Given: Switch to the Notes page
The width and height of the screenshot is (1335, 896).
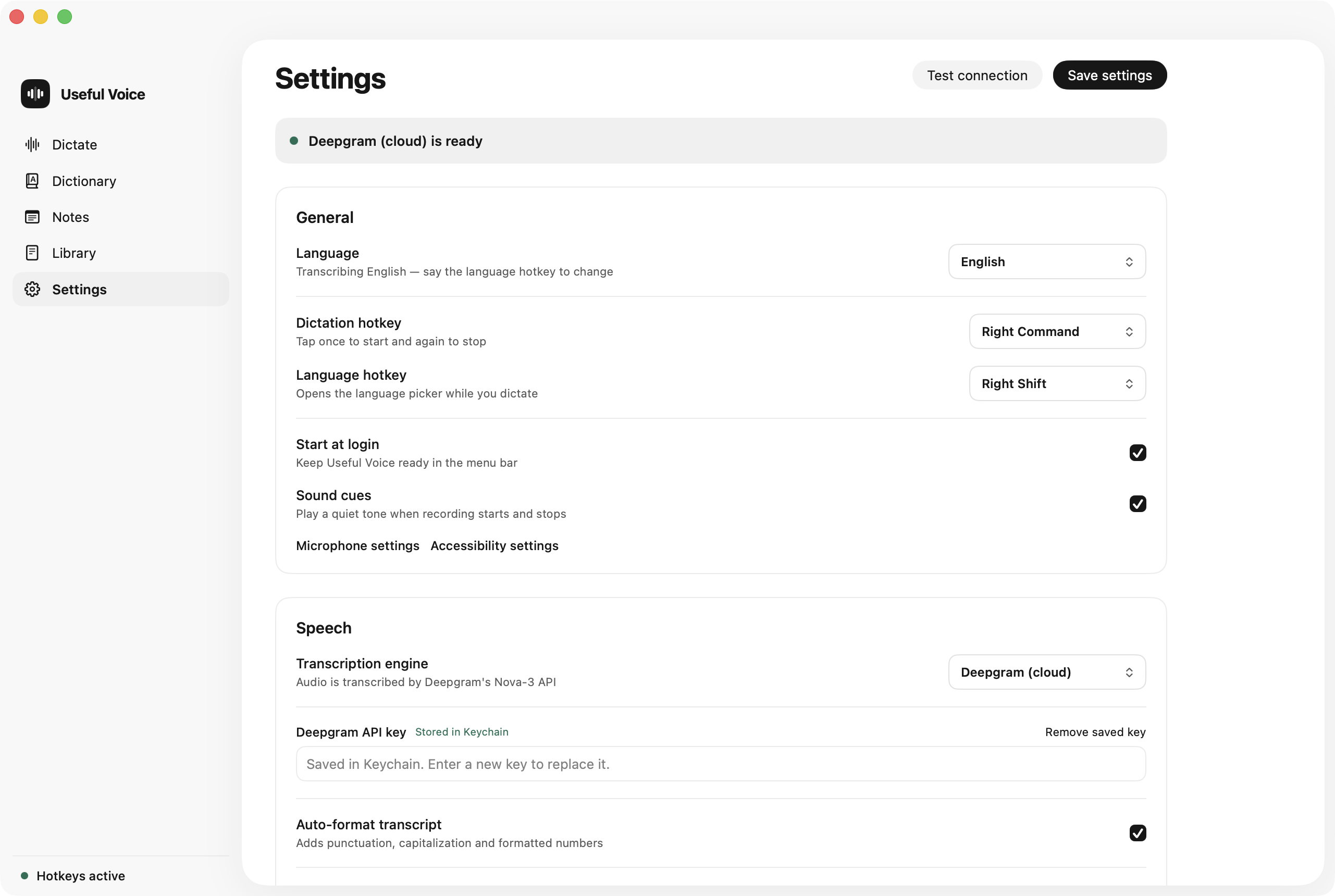Looking at the screenshot, I should [120, 217].
